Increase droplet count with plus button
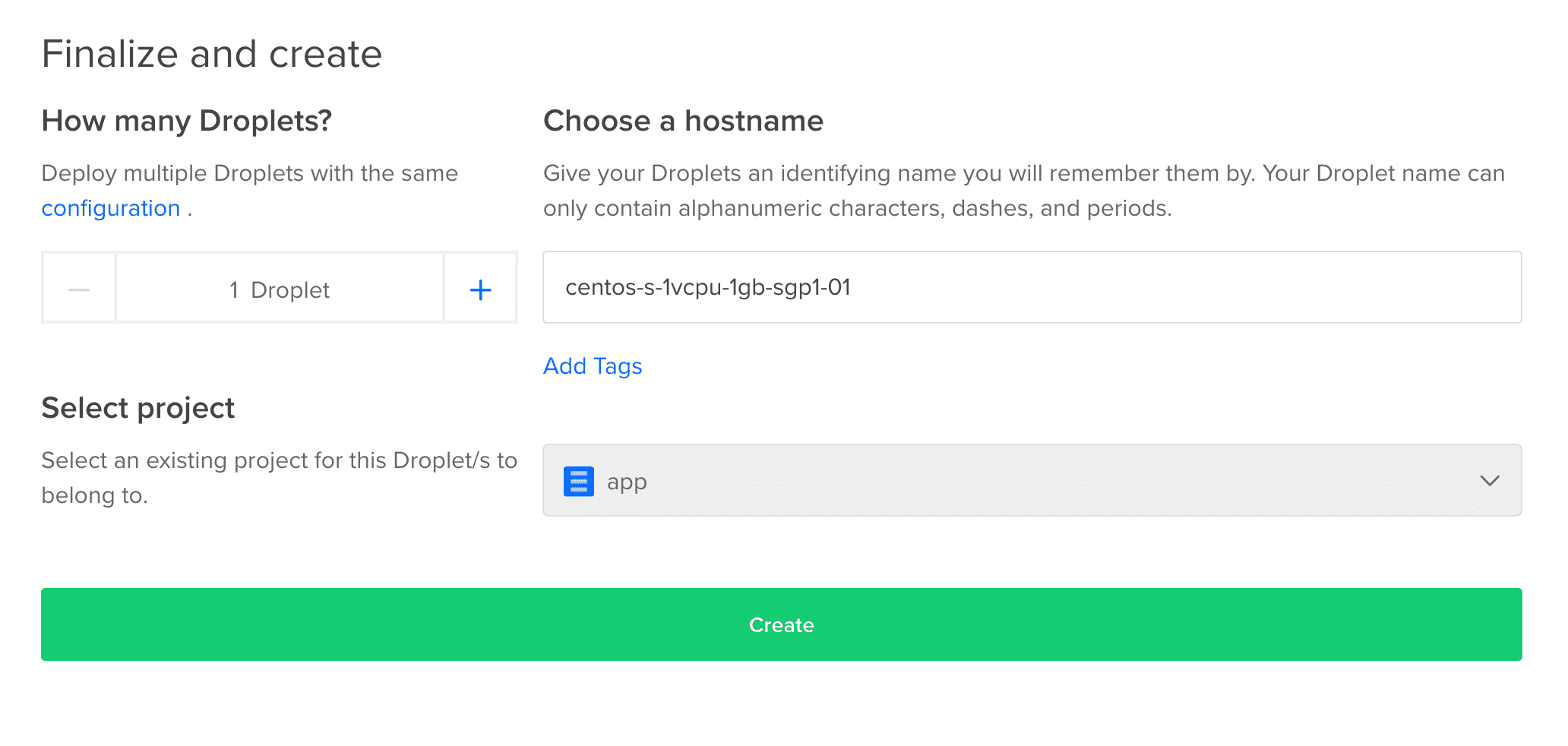The image size is (1568, 746). coord(480,289)
